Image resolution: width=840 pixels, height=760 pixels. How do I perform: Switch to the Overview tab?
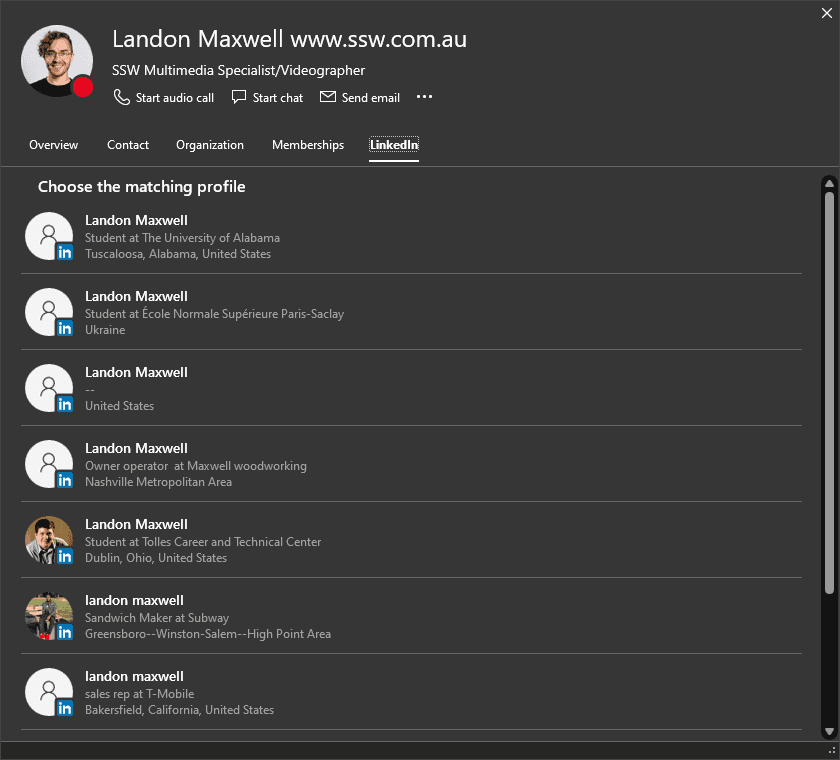53,145
